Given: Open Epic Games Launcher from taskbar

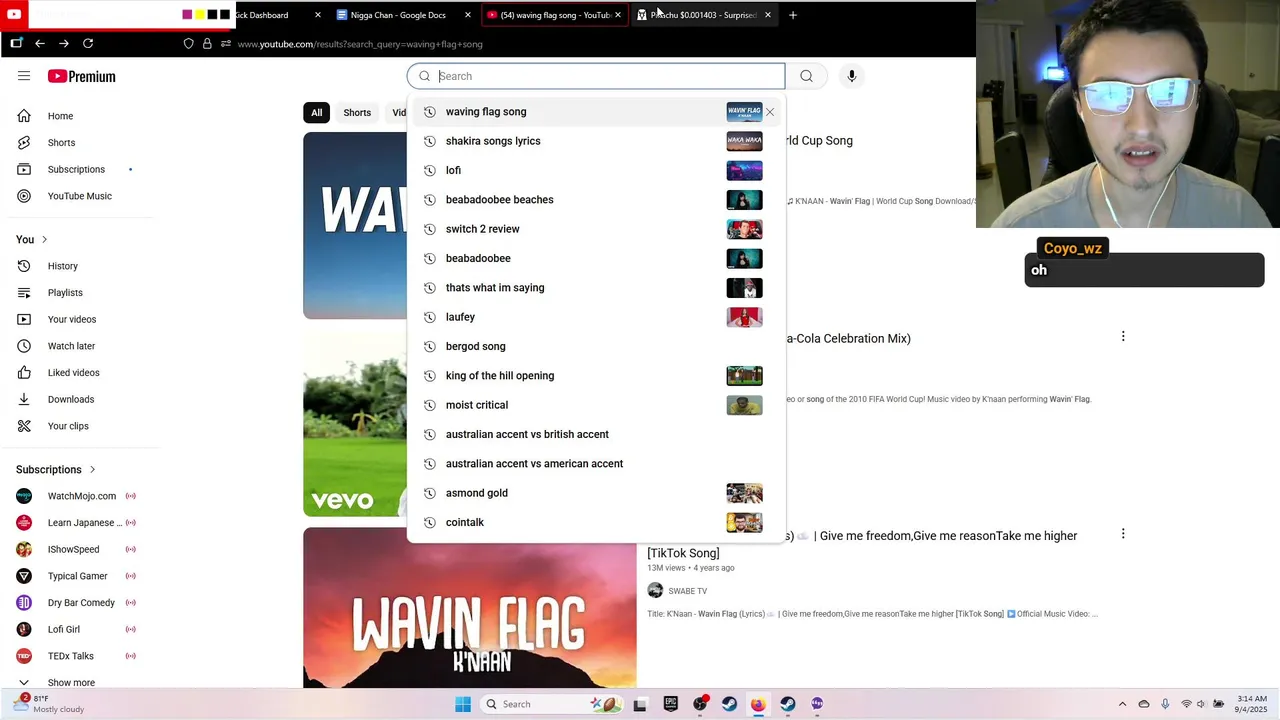Looking at the screenshot, I should [670, 704].
